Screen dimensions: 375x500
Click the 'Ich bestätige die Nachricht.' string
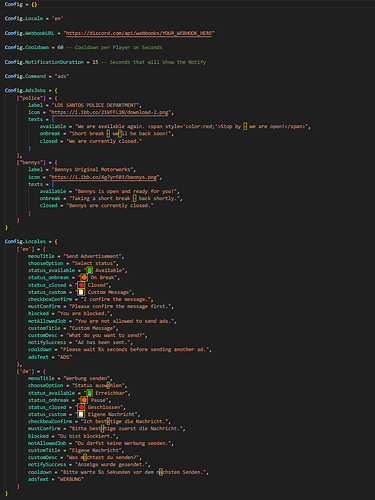[126, 421]
